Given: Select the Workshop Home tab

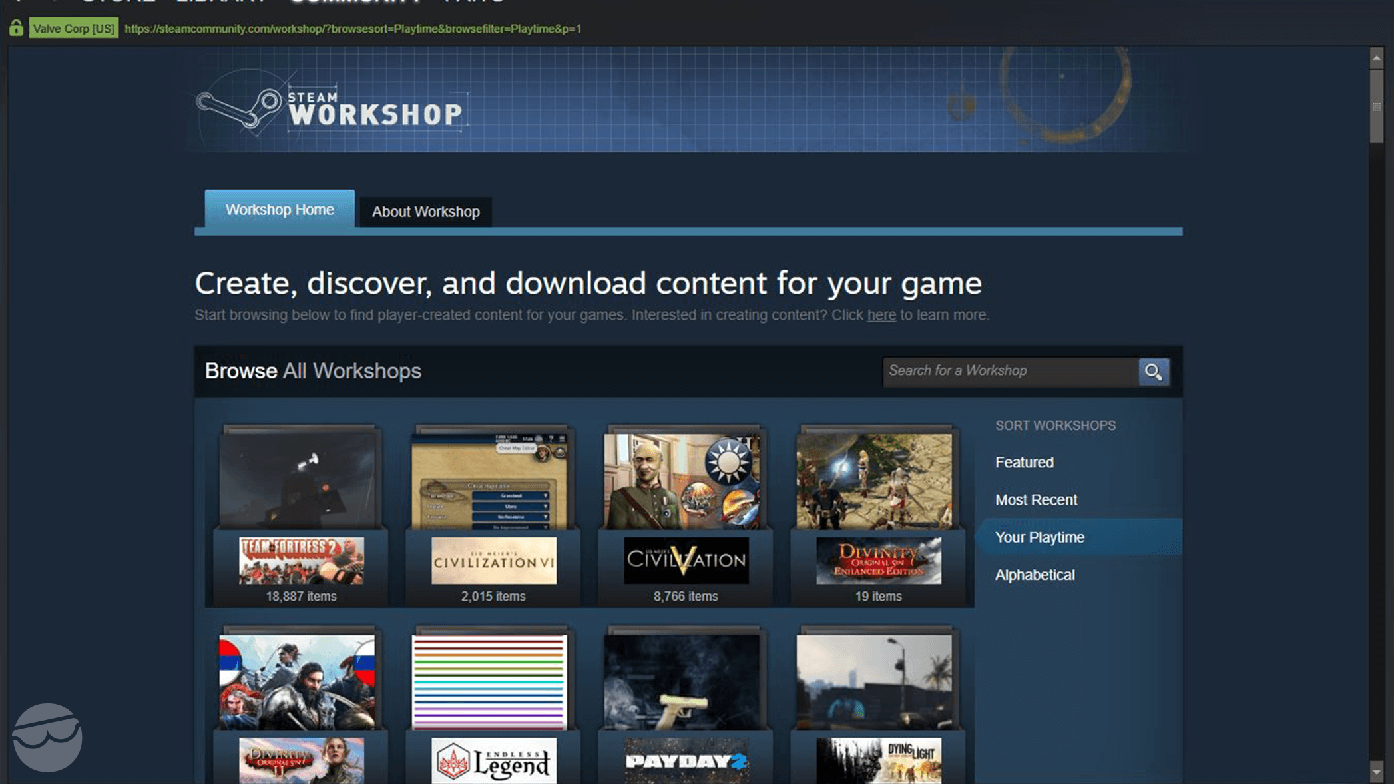Looking at the screenshot, I should (280, 210).
